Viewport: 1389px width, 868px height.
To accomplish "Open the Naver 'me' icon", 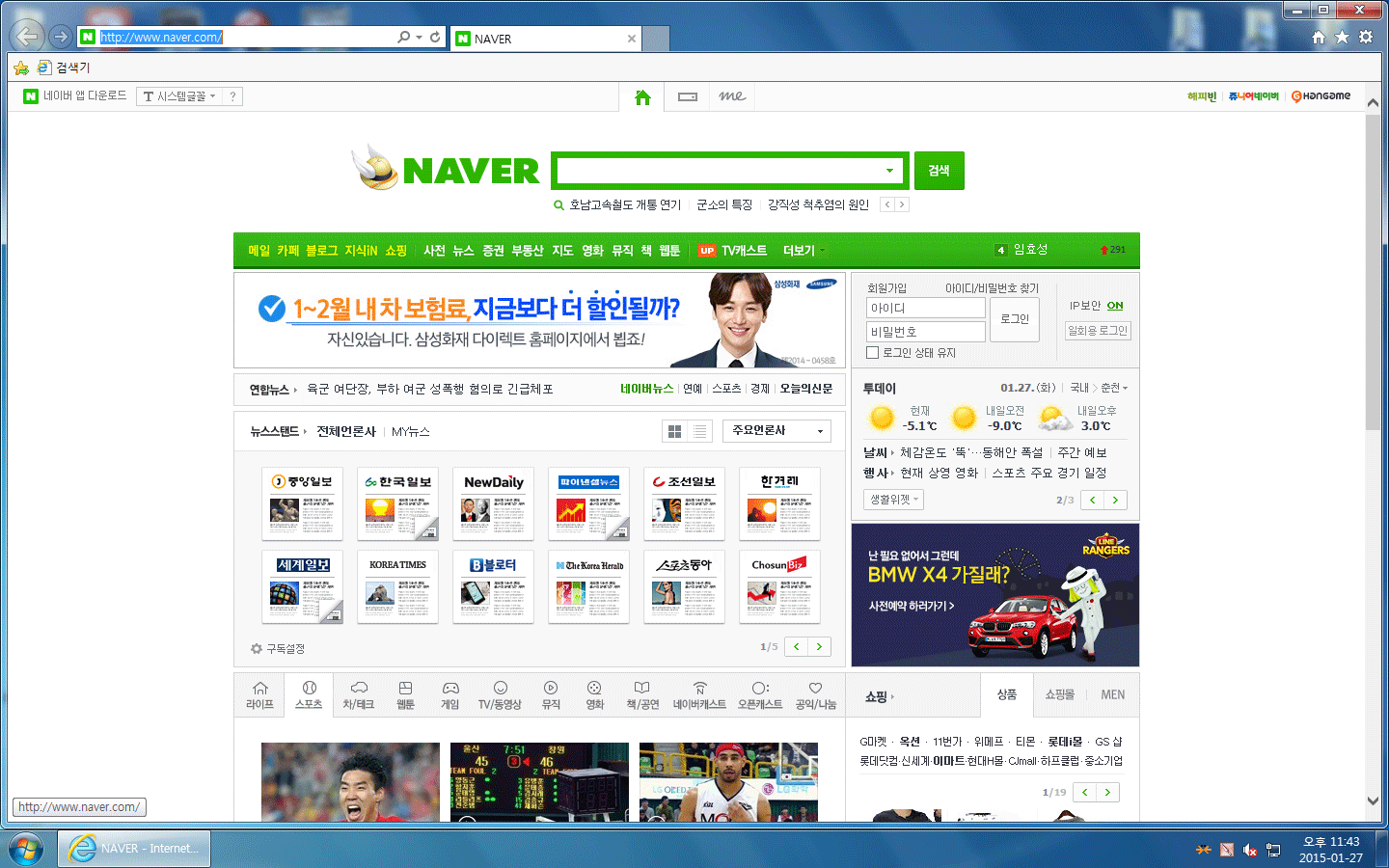I will click(x=732, y=95).
